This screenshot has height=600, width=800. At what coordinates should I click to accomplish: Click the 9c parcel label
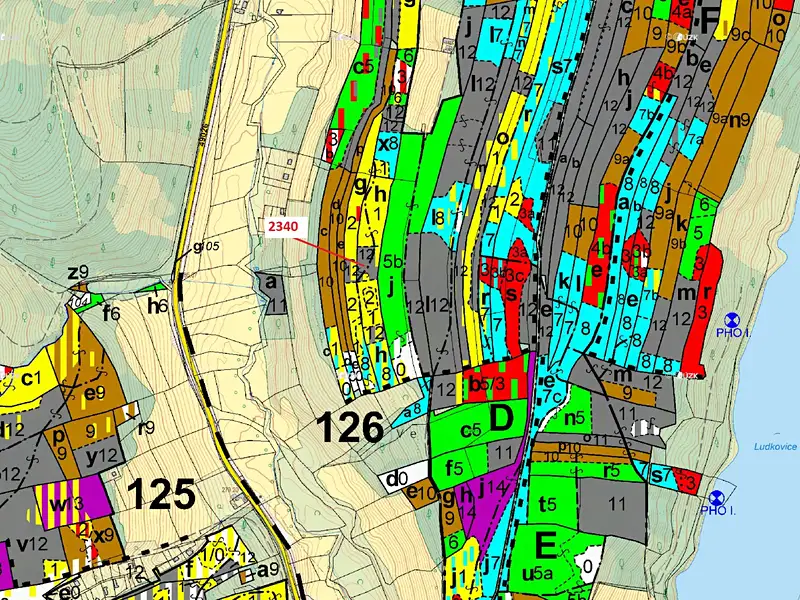coord(740,35)
